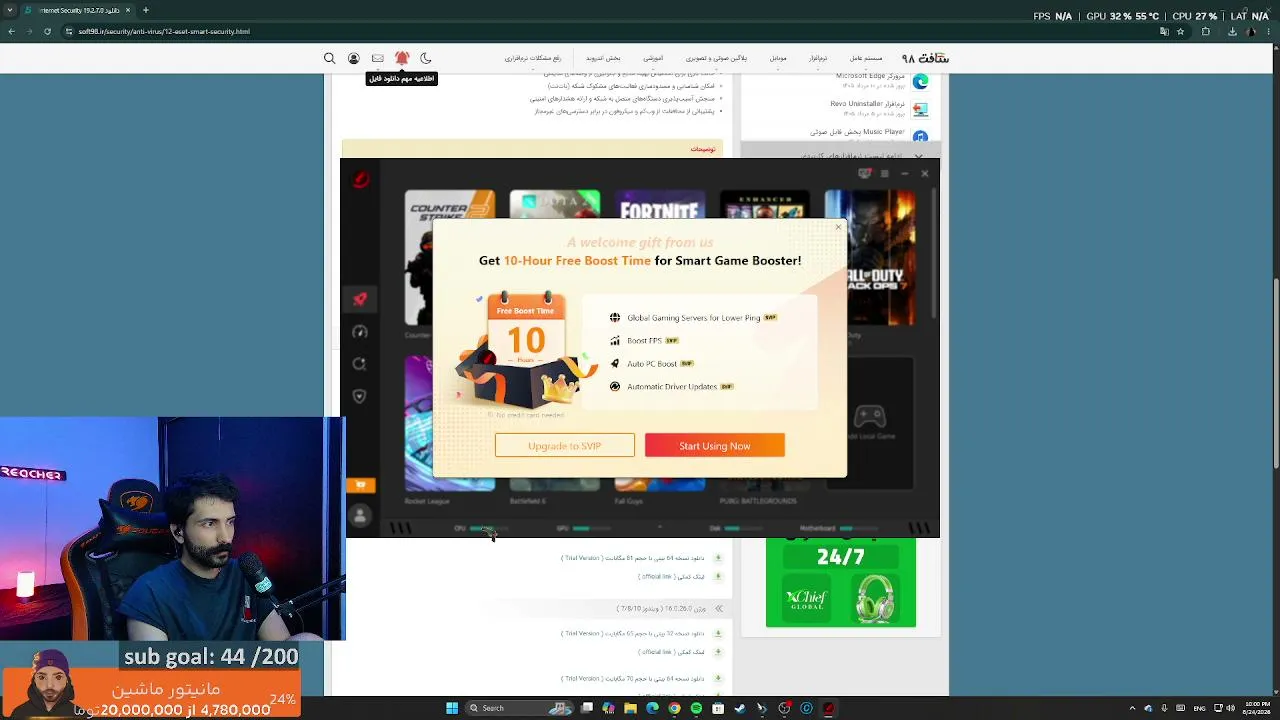Click the Upgrade to SVIP button
The image size is (1280, 720).
click(x=565, y=446)
